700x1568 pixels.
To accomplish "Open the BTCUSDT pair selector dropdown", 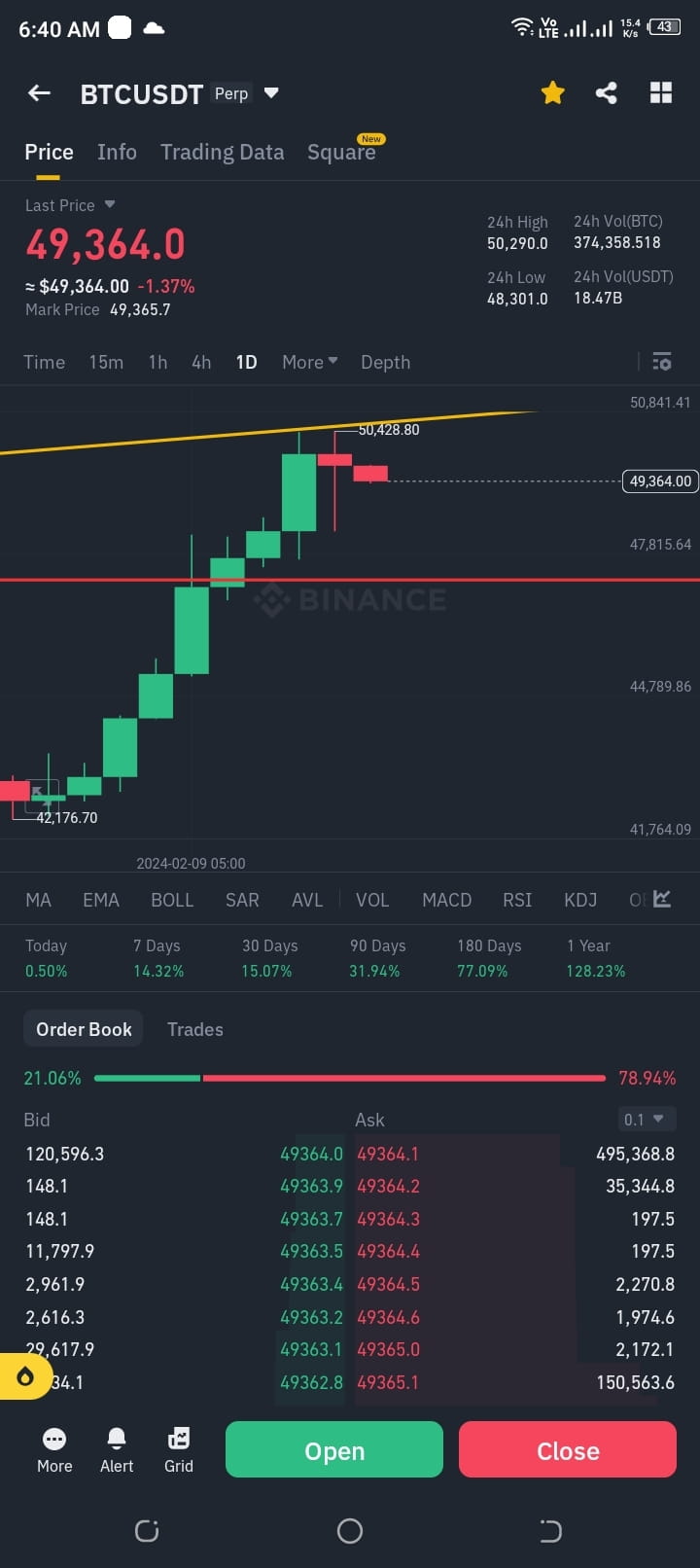I will tap(269, 92).
